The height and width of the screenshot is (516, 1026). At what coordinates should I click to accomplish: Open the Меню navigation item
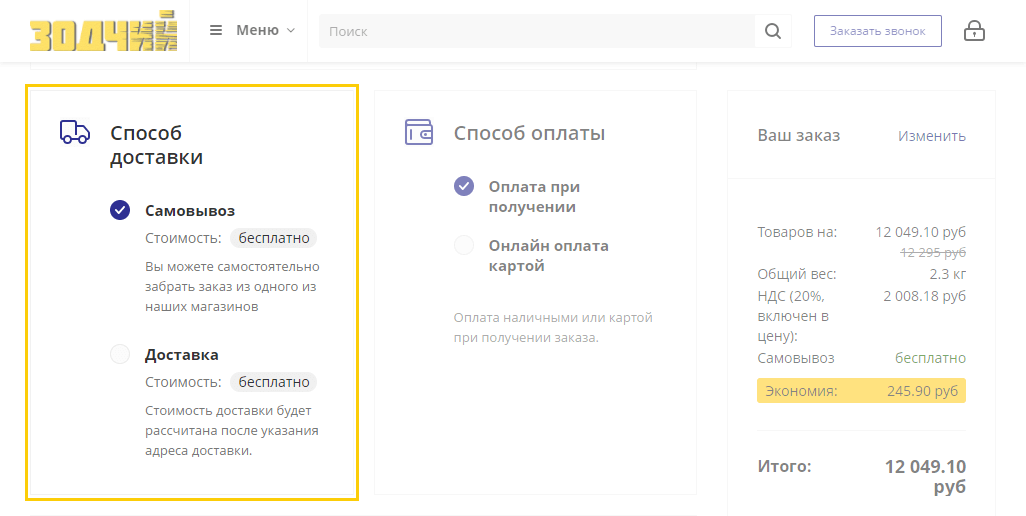pos(257,30)
